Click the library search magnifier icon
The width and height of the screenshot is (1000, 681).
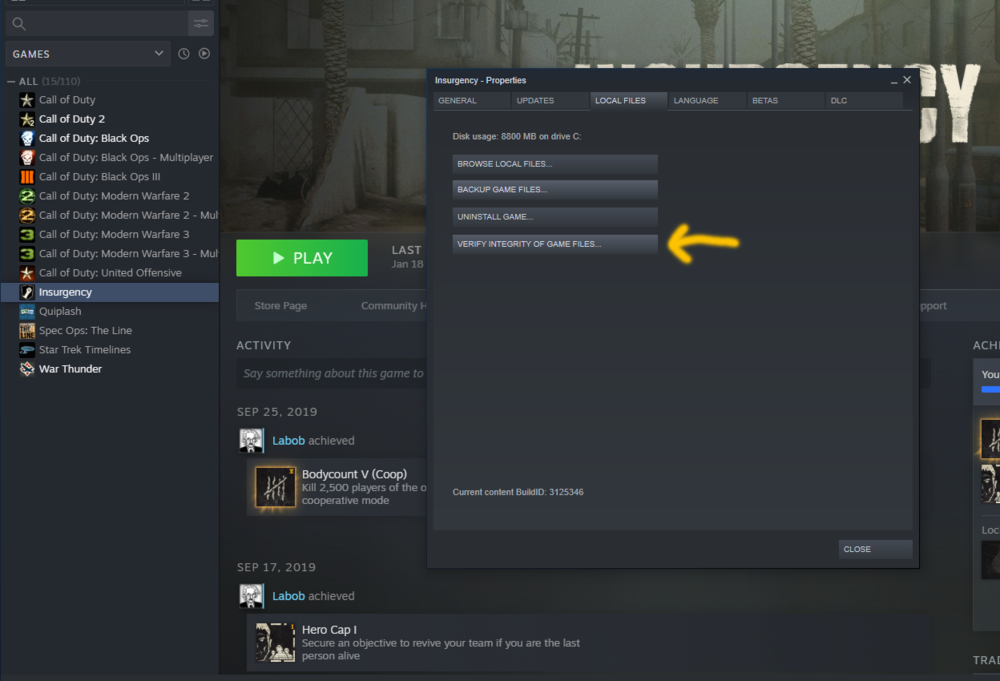tap(20, 23)
